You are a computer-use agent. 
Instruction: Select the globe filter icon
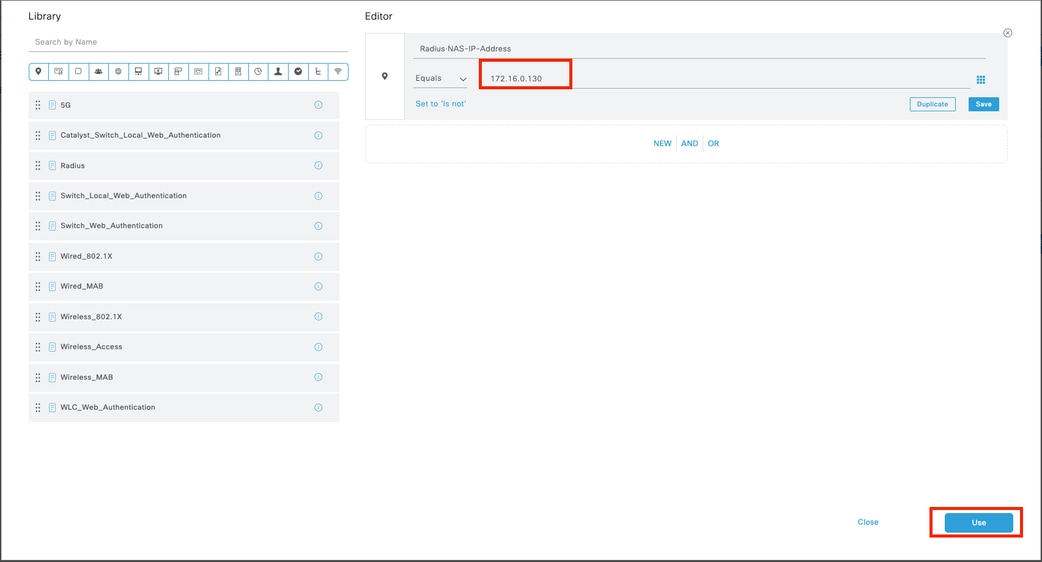click(118, 71)
